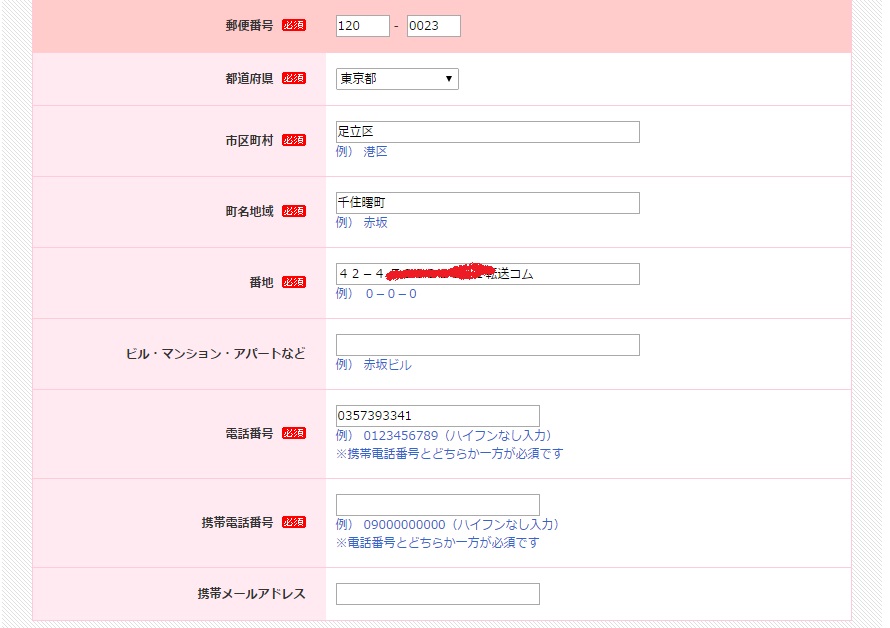Click the 必須 badge next to 町名地域
This screenshot has height=628, width=890.
[294, 211]
